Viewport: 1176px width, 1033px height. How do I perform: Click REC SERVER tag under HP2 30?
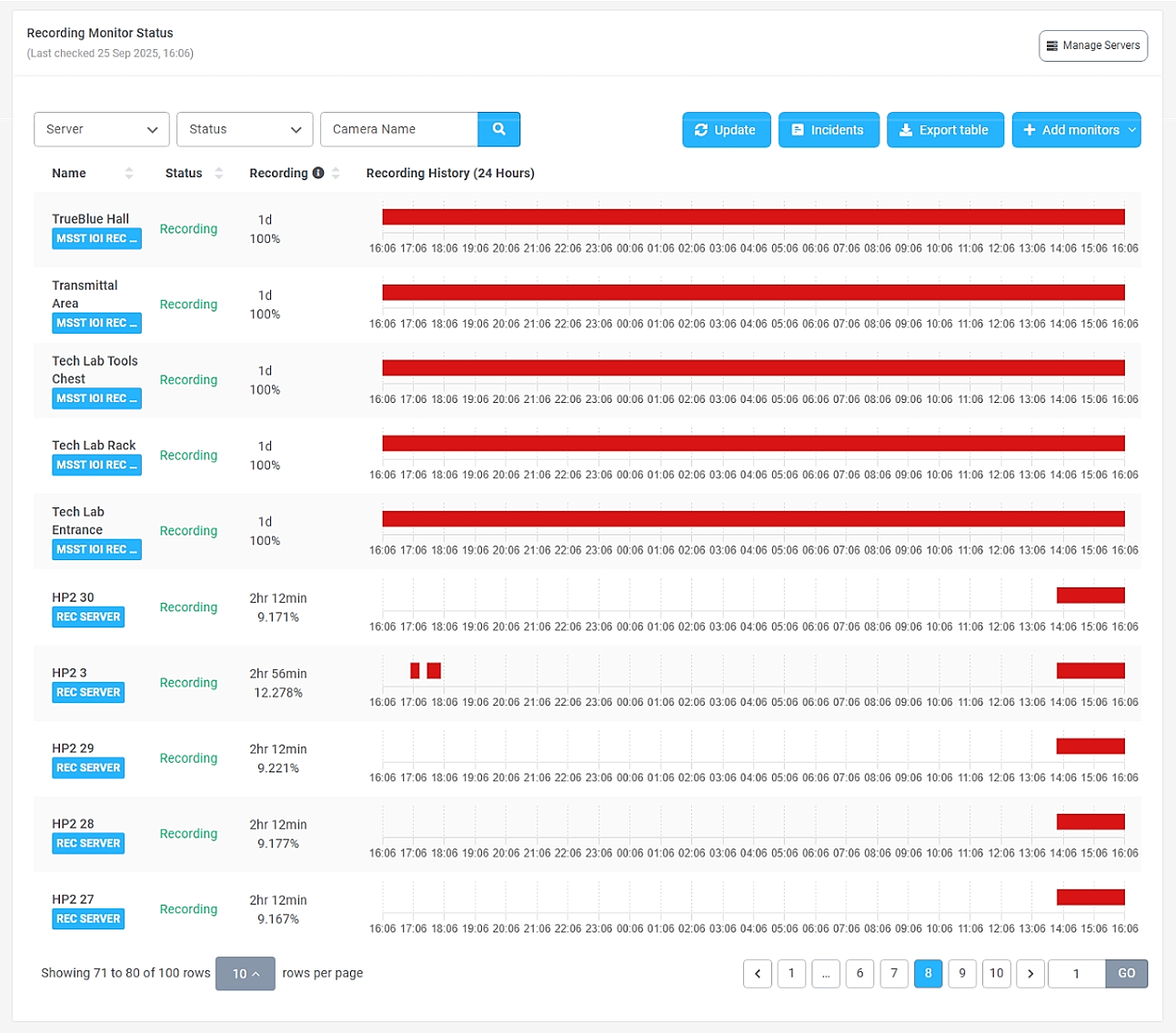coord(88,617)
